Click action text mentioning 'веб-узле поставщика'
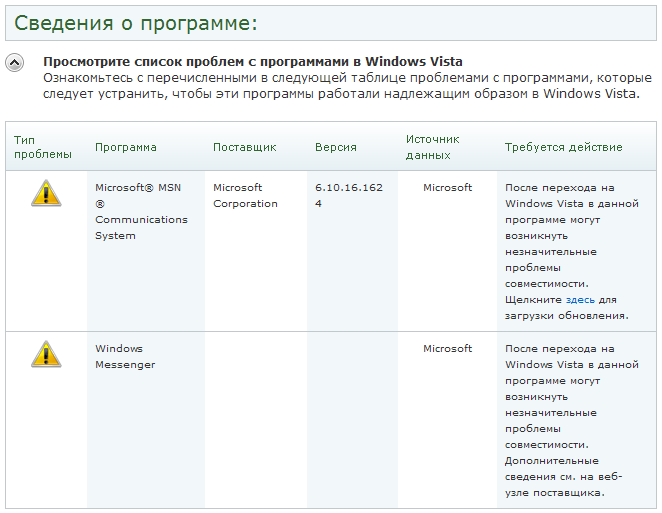Screen dimensions: 662x513 (572, 421)
